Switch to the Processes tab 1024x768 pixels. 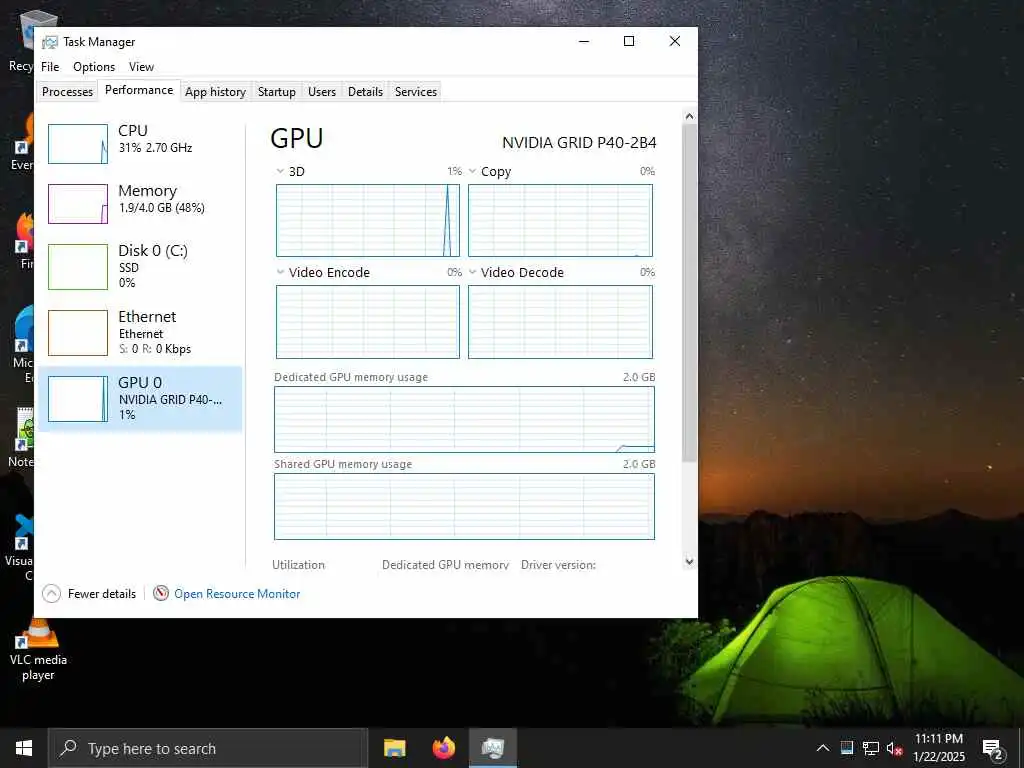pos(67,91)
